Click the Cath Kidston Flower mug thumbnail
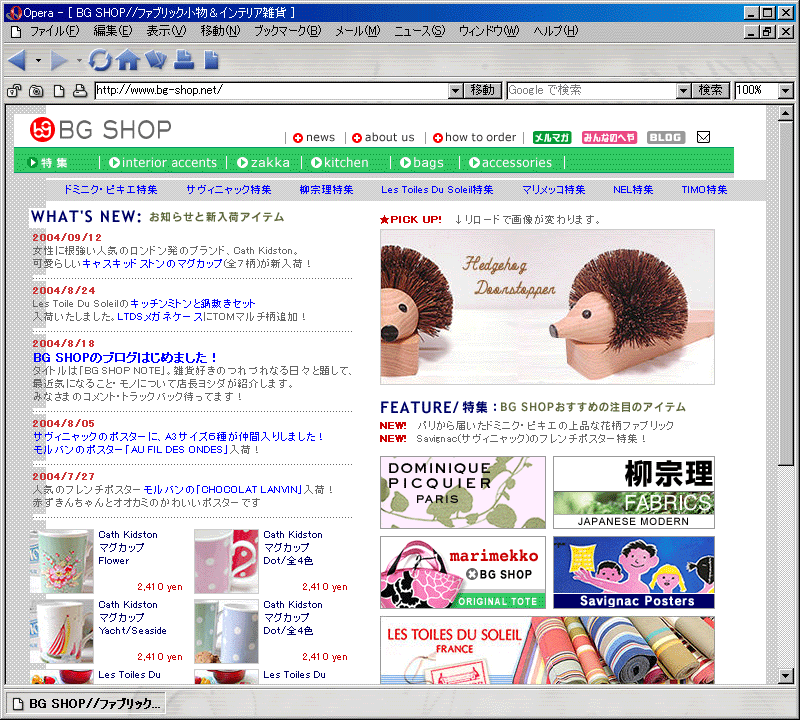The height and width of the screenshot is (720, 800). [x=62, y=561]
